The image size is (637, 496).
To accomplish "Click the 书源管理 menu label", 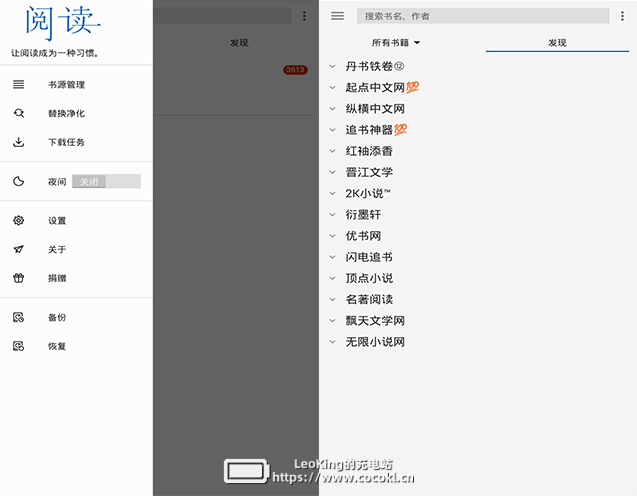I will tap(66, 85).
